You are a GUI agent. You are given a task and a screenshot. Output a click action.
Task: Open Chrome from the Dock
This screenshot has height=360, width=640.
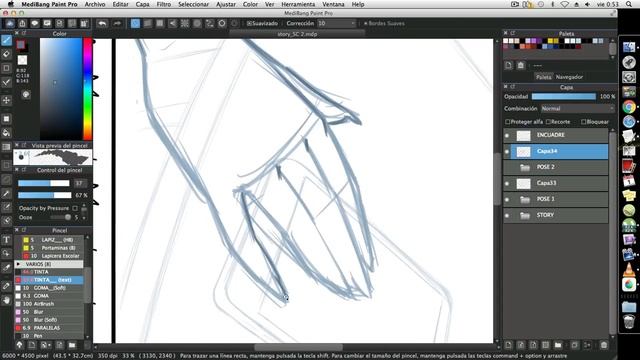coord(629,107)
